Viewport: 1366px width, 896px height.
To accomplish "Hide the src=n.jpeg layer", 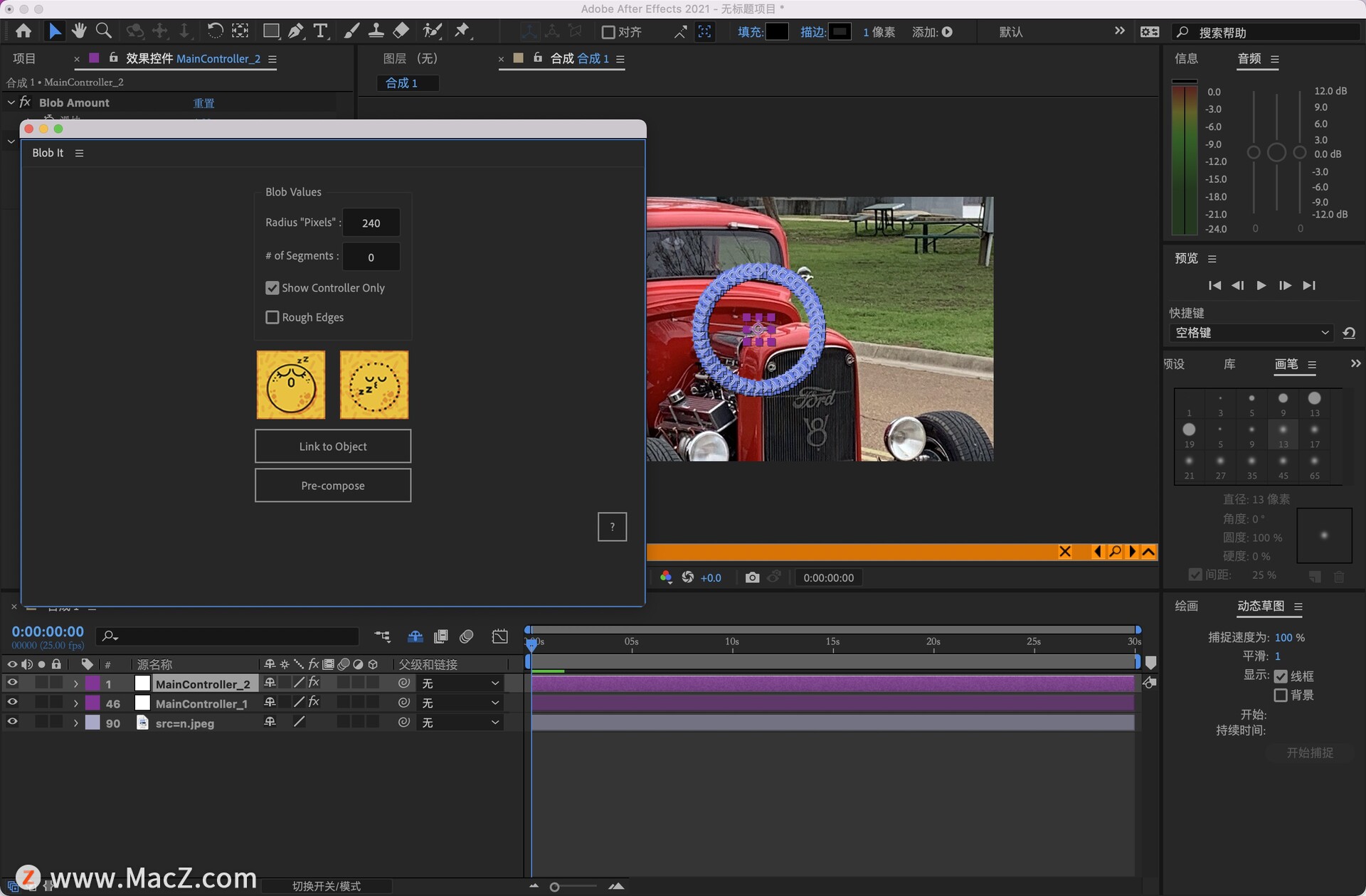I will tap(12, 722).
